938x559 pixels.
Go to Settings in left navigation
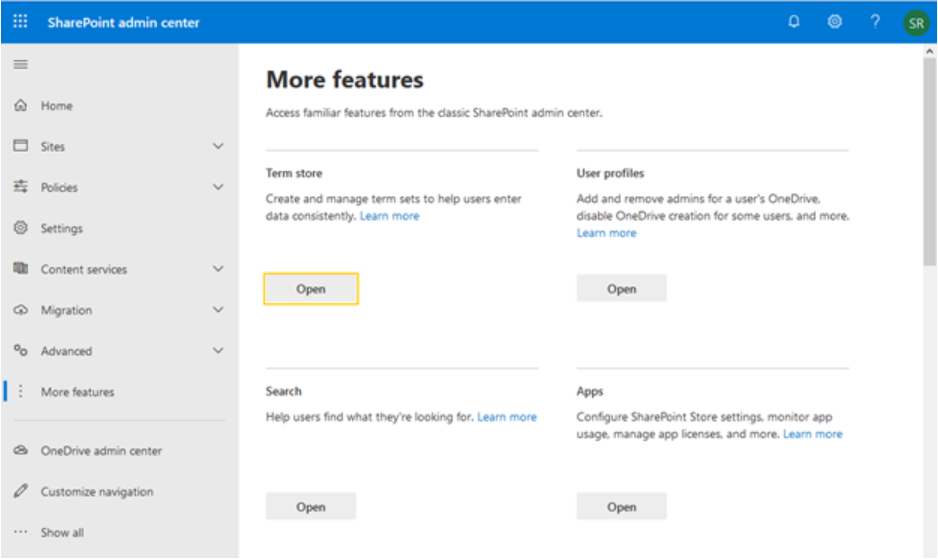pyautogui.click(x=61, y=228)
